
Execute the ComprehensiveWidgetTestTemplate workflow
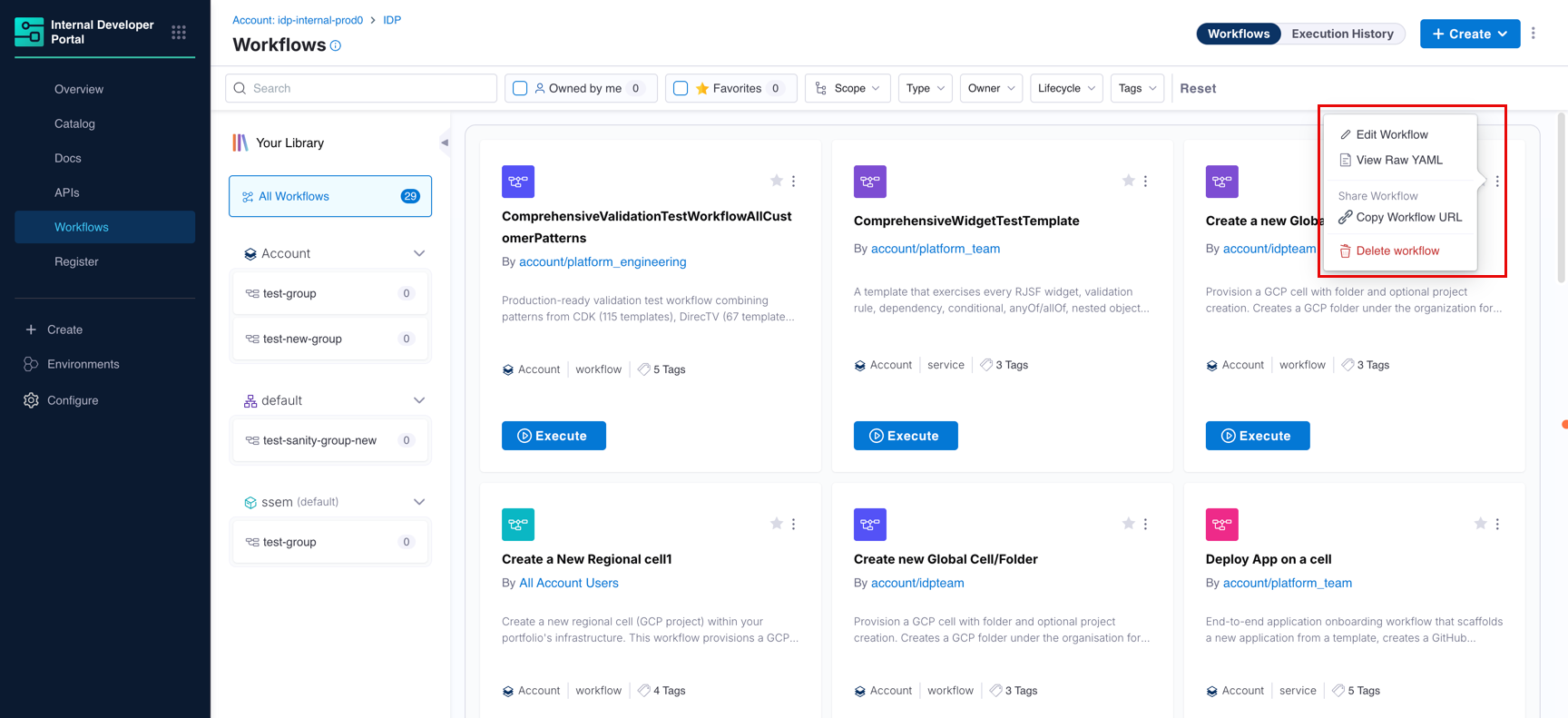click(x=906, y=436)
